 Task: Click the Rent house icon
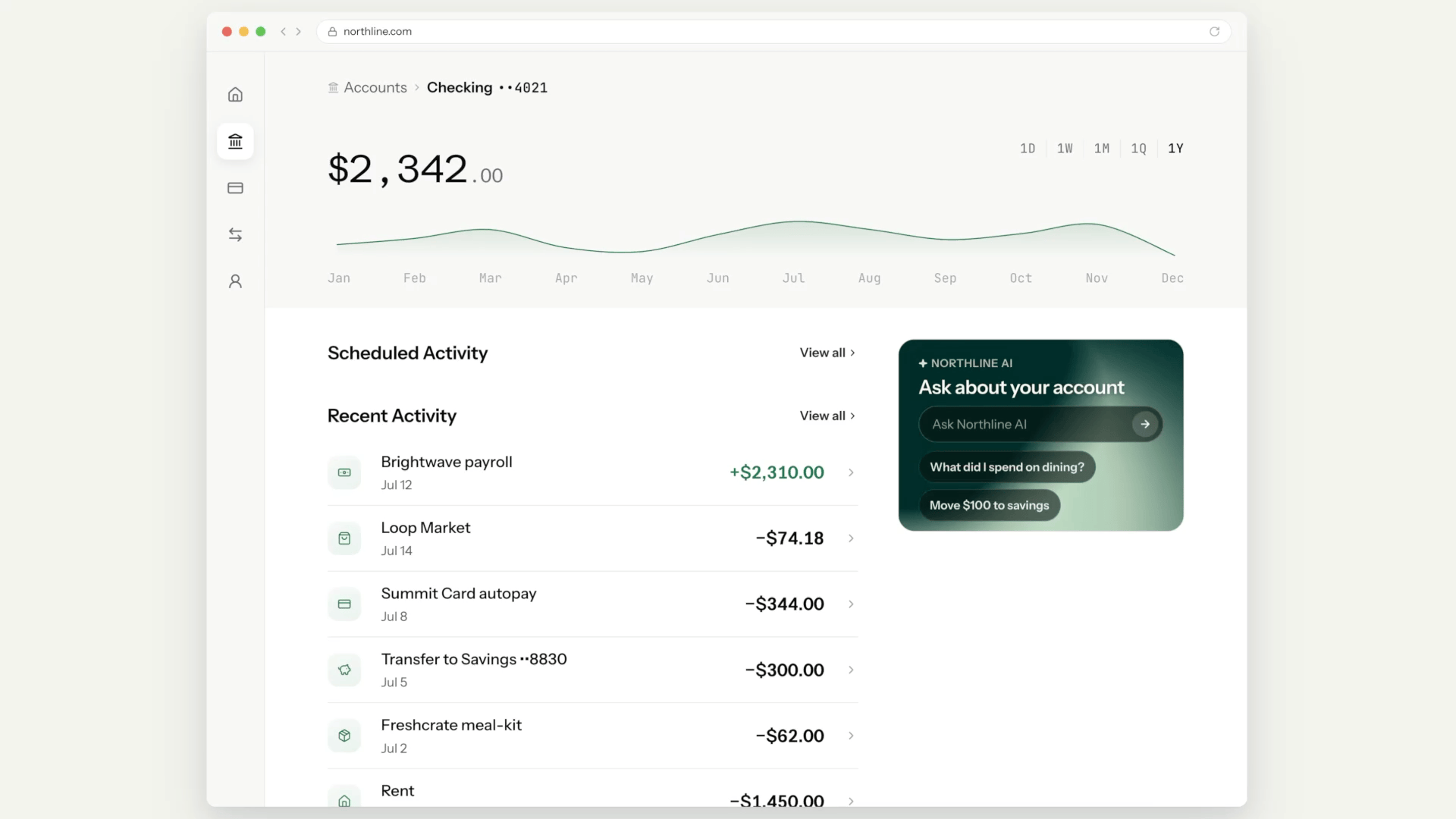[344, 798]
